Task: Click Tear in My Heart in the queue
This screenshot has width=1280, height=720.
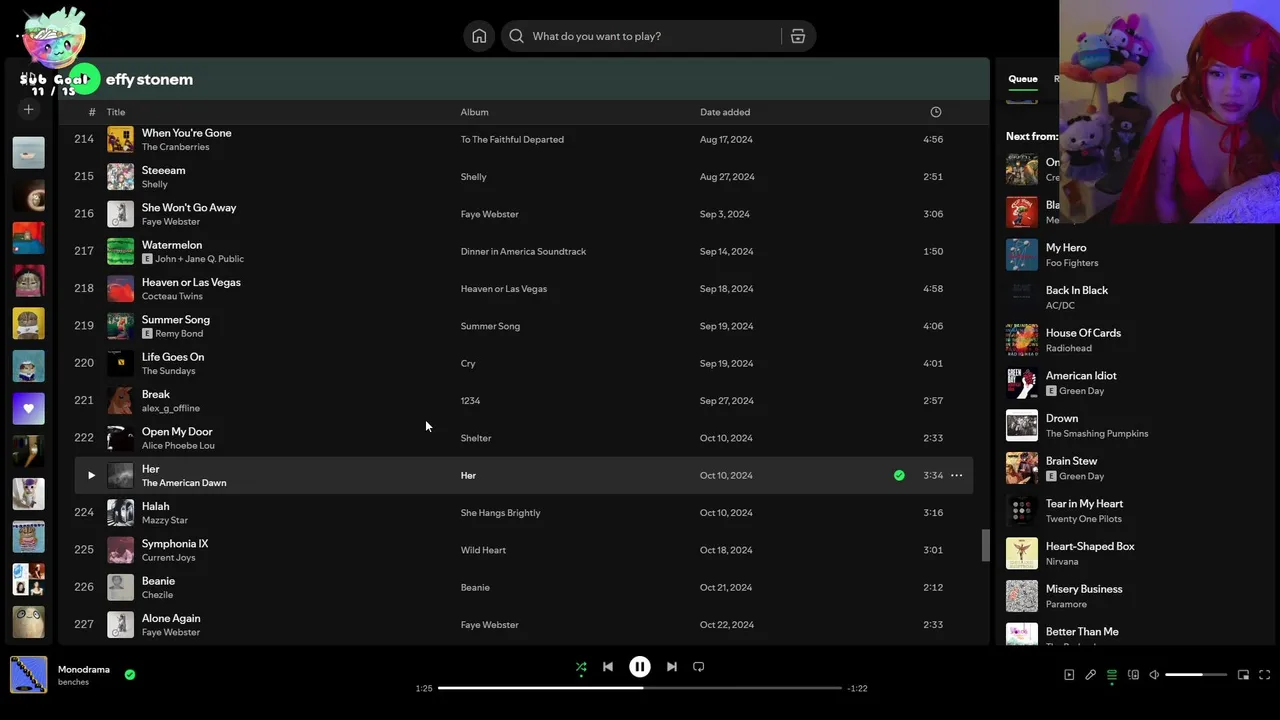Action: [1084, 504]
